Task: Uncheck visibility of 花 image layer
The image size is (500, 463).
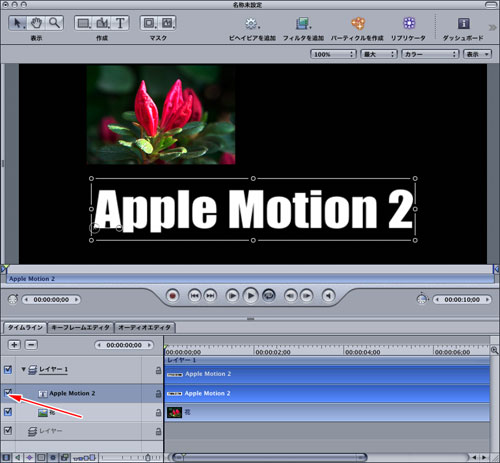Action: 8,412
